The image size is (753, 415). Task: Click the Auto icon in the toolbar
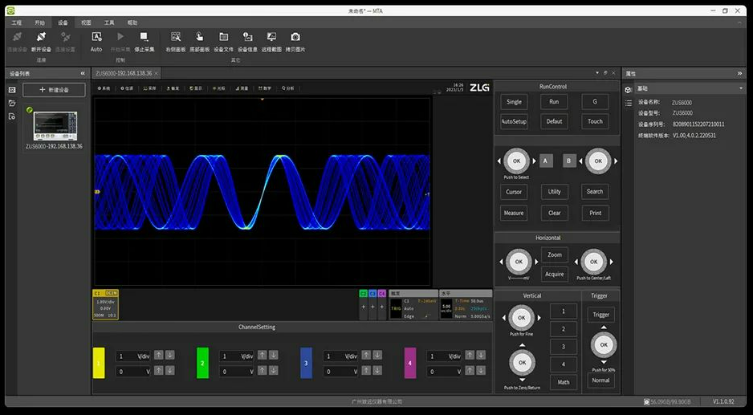(x=96, y=37)
